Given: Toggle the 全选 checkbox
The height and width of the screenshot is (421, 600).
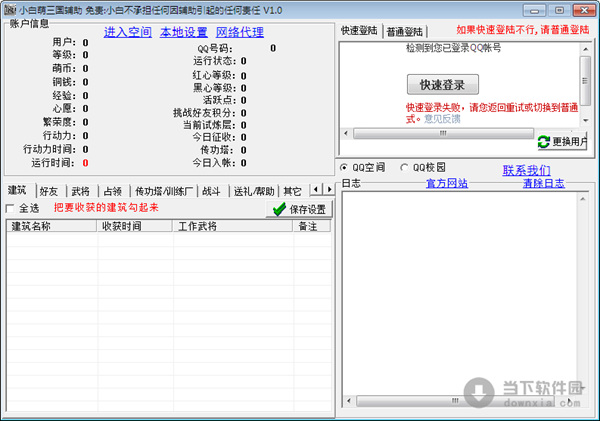Looking at the screenshot, I should pyautogui.click(x=10, y=209).
